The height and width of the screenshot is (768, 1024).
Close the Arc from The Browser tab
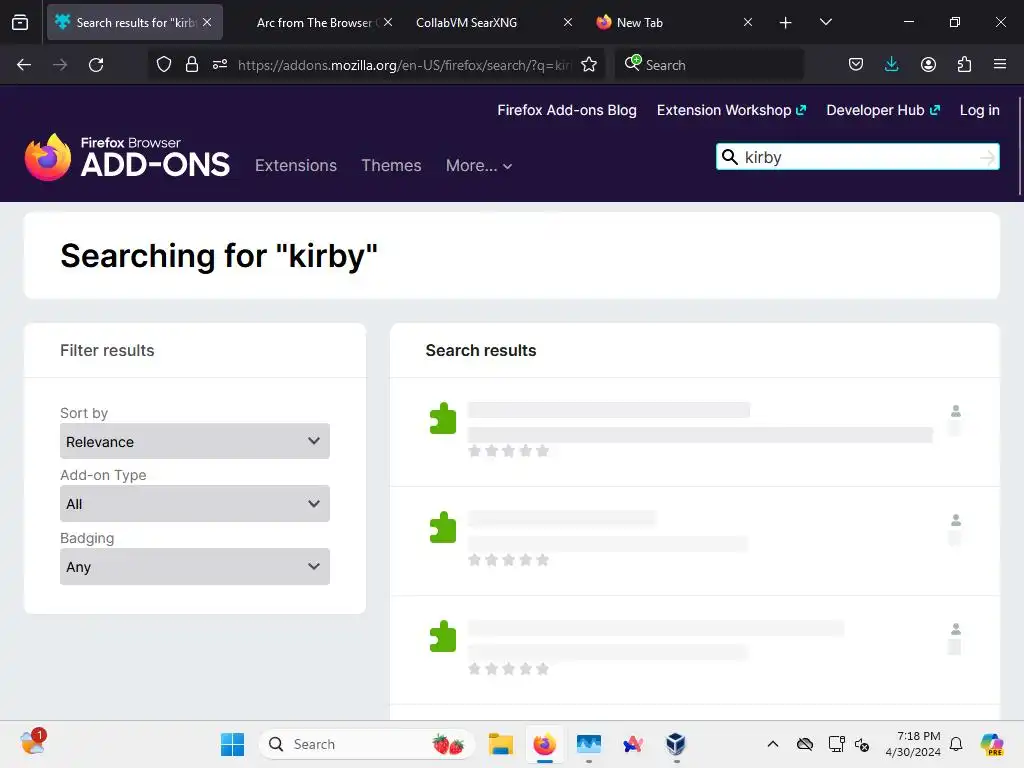[x=388, y=22]
